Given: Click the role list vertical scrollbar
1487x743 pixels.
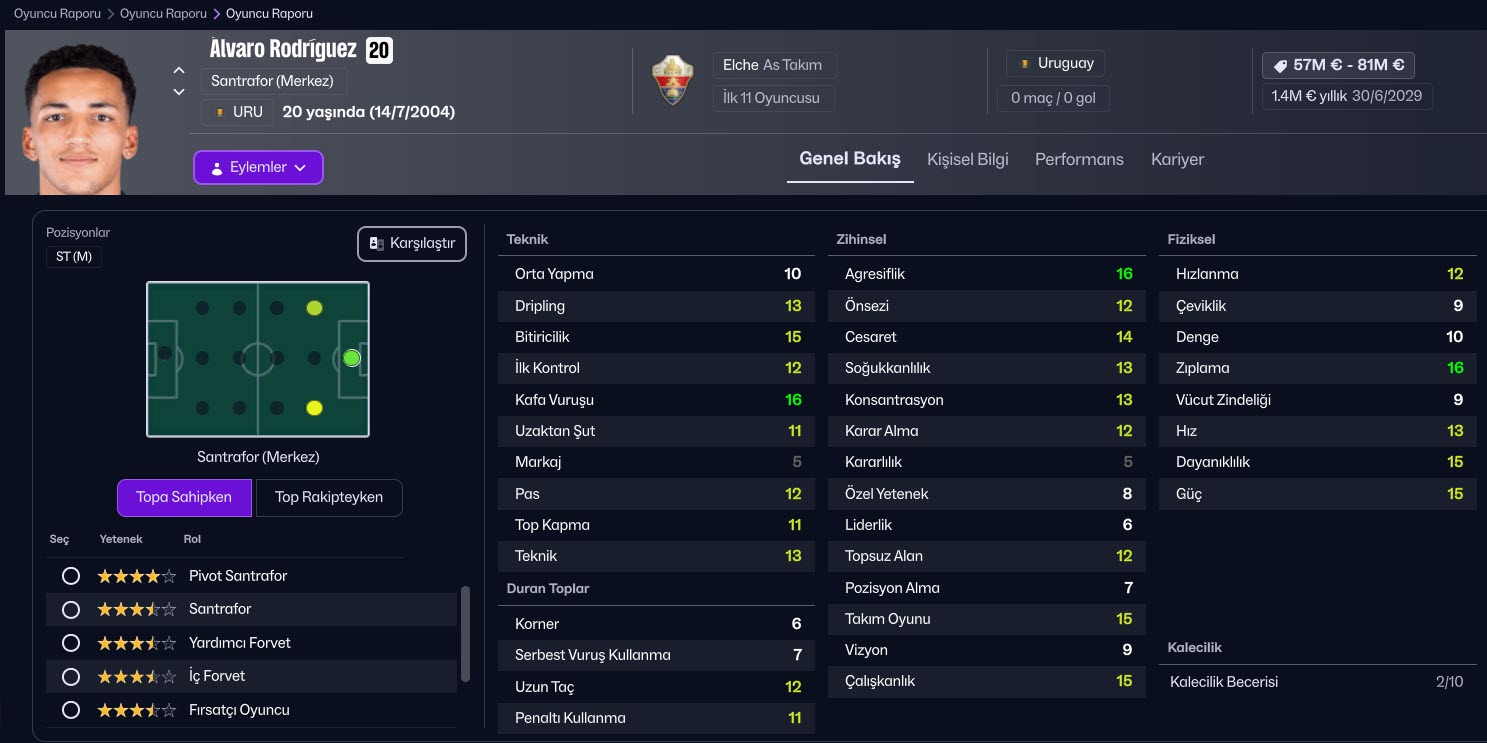Looking at the screenshot, I should pos(465,634).
